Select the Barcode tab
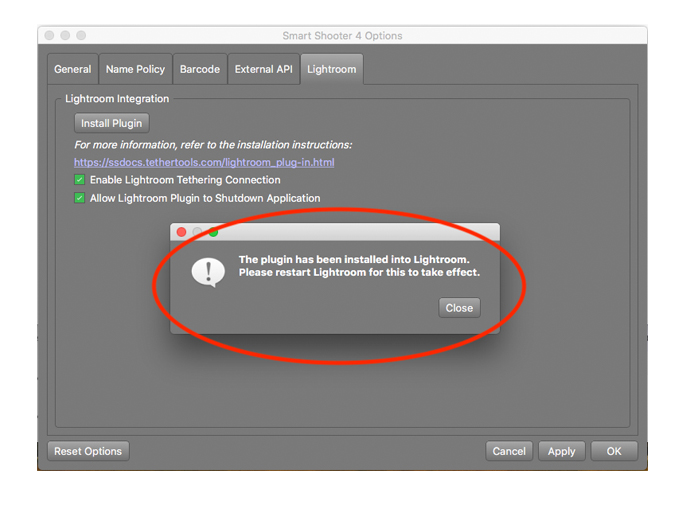Screen dimensions: 686x524 point(200,69)
